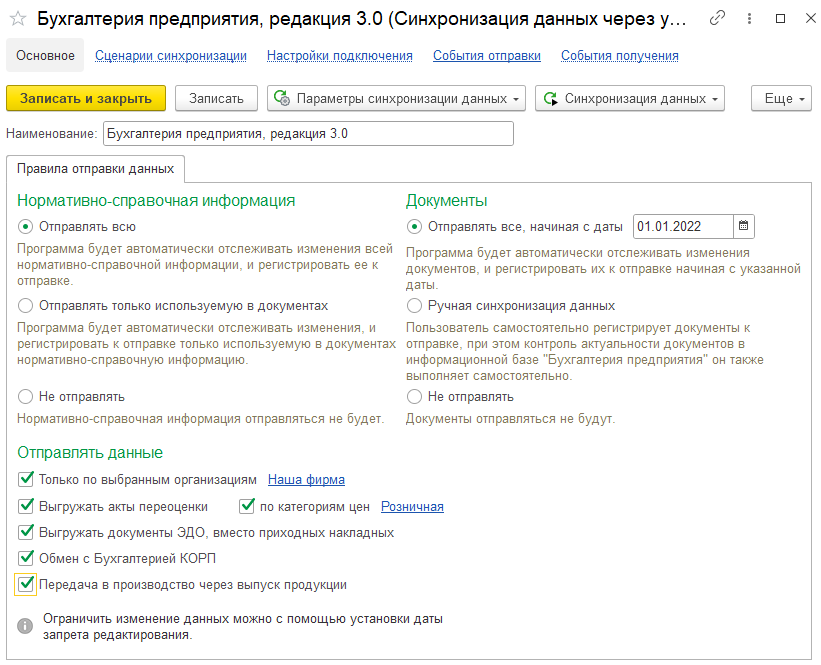Image resolution: width=821 pixels, height=665 pixels.
Task: Open the Наша фирма organization link
Action: [306, 480]
